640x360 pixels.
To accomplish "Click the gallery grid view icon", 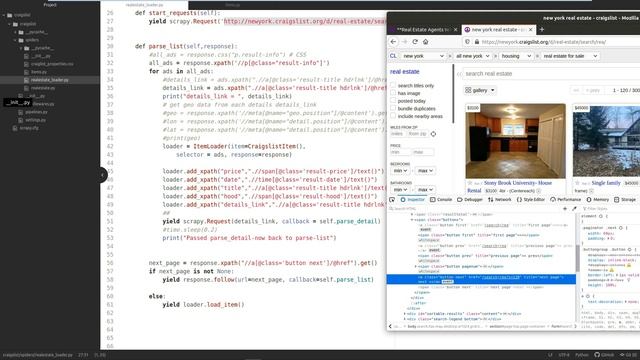I will coord(468,90).
